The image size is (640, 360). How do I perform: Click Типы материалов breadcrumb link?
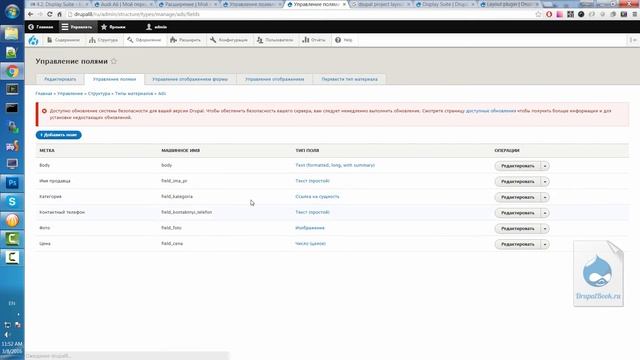134,93
